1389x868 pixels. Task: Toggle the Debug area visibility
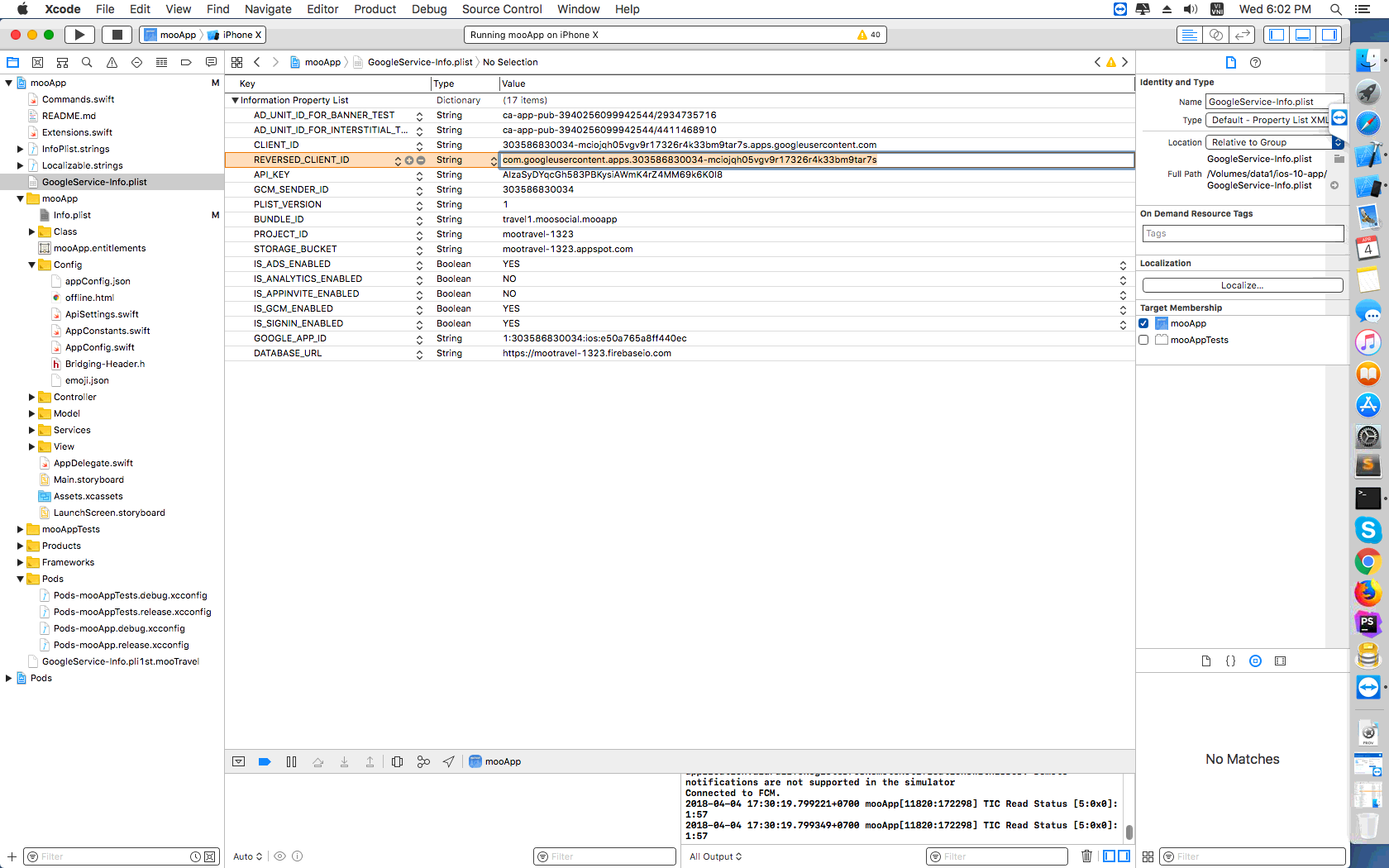point(1303,35)
